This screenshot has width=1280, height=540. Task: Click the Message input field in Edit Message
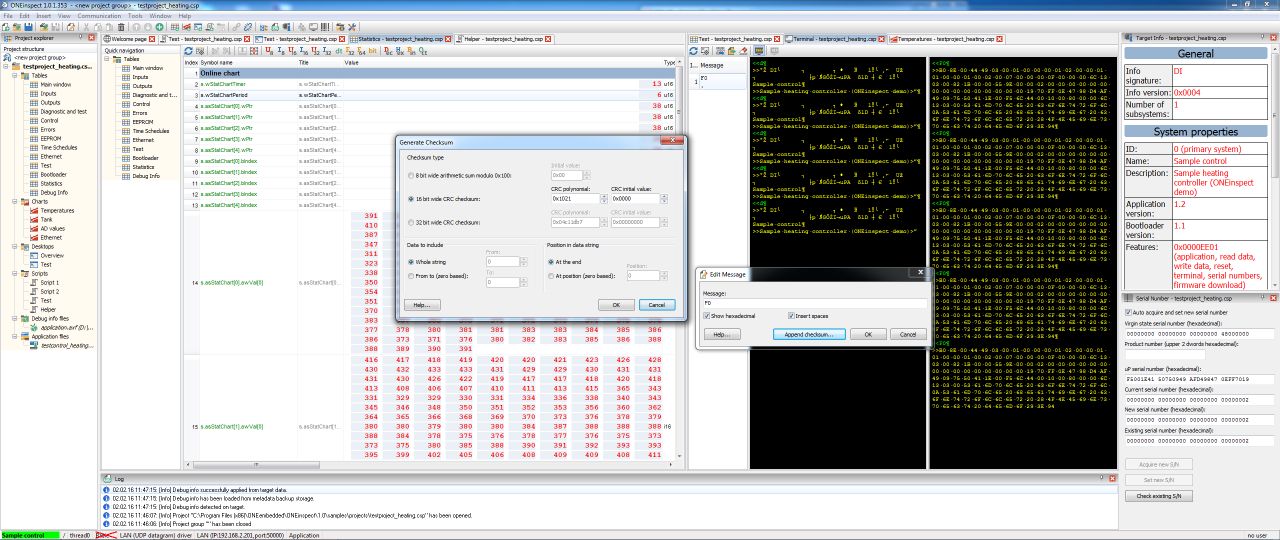(813, 301)
